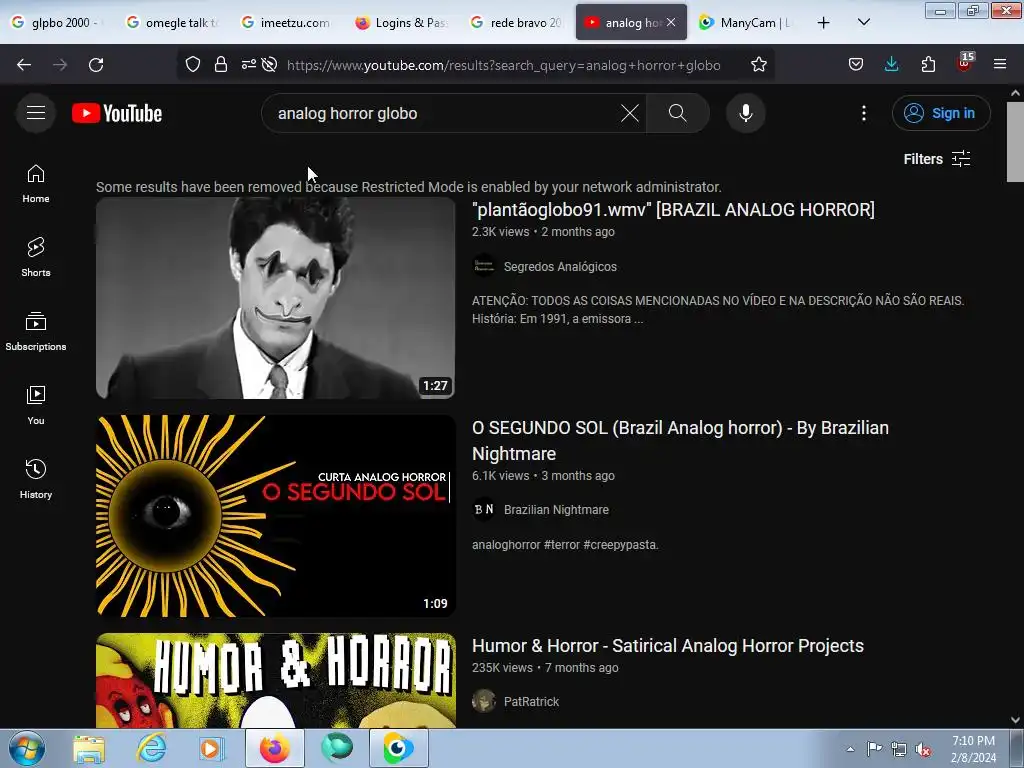1024x768 pixels.
Task: Visit Brazilian Nightmare channel name
Action: [x=556, y=509]
